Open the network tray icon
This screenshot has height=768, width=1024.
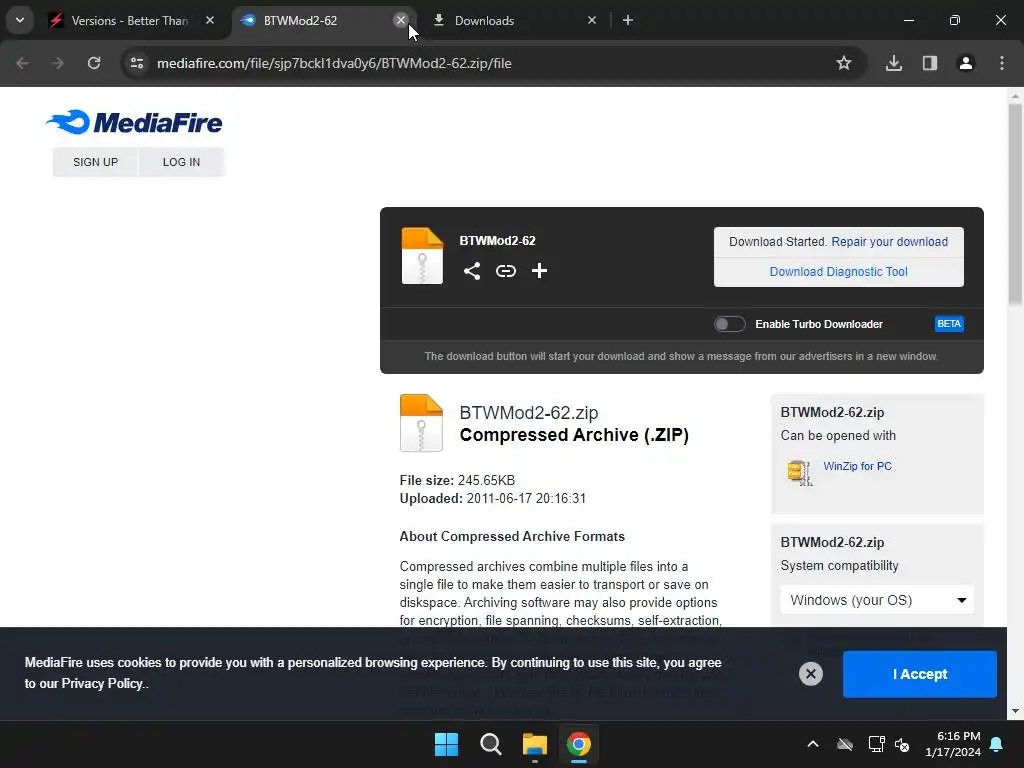(876, 744)
